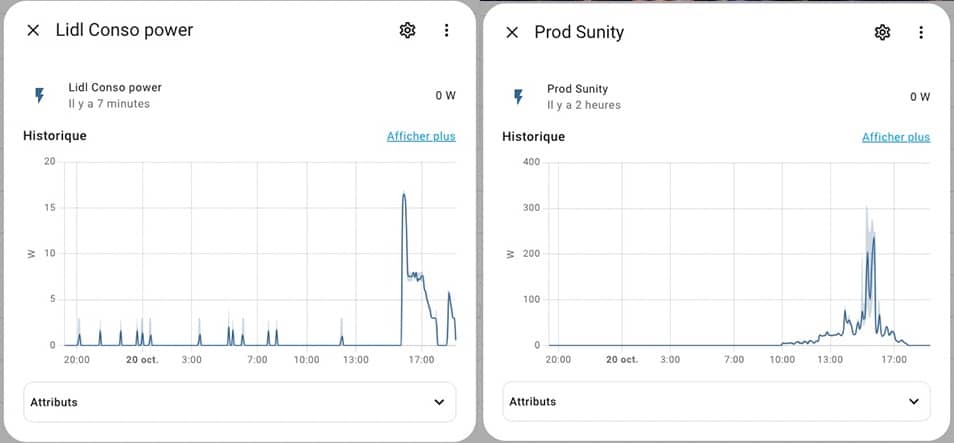Screen dimensions: 954x443
Task: Click the 0 W value of Prod Sunity
Action: [x=920, y=97]
